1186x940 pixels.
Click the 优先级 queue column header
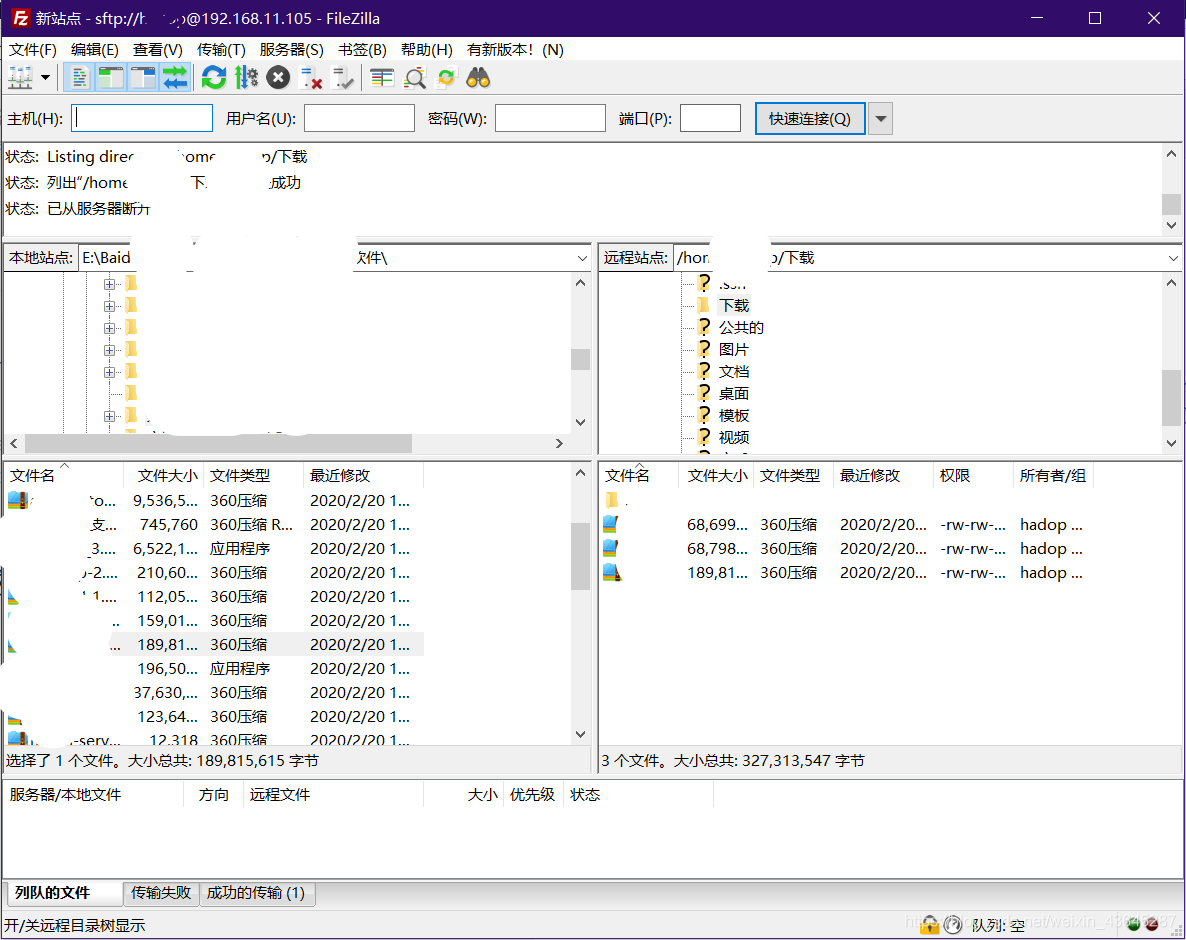pos(532,795)
